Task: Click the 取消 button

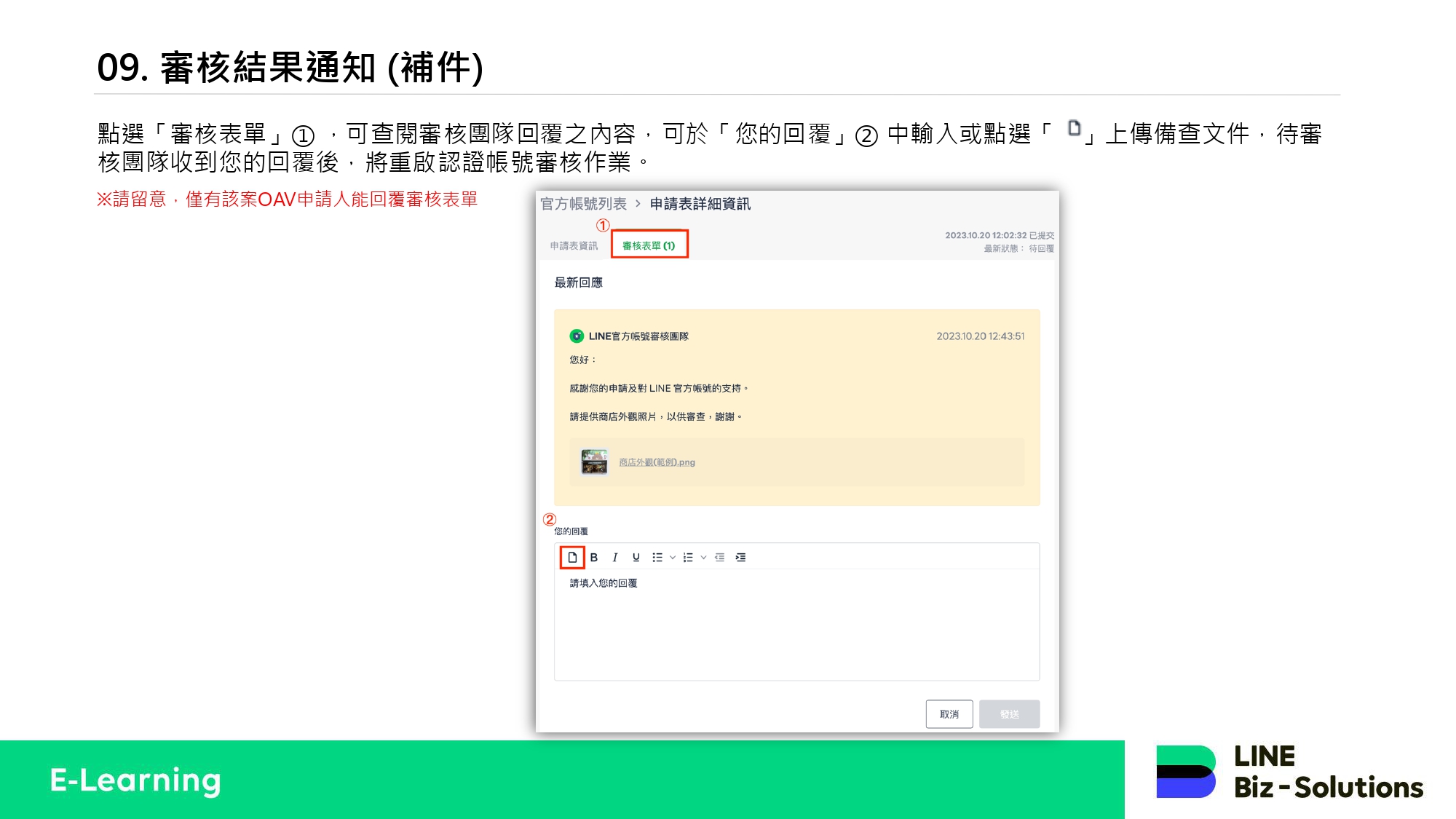Action: 949,714
